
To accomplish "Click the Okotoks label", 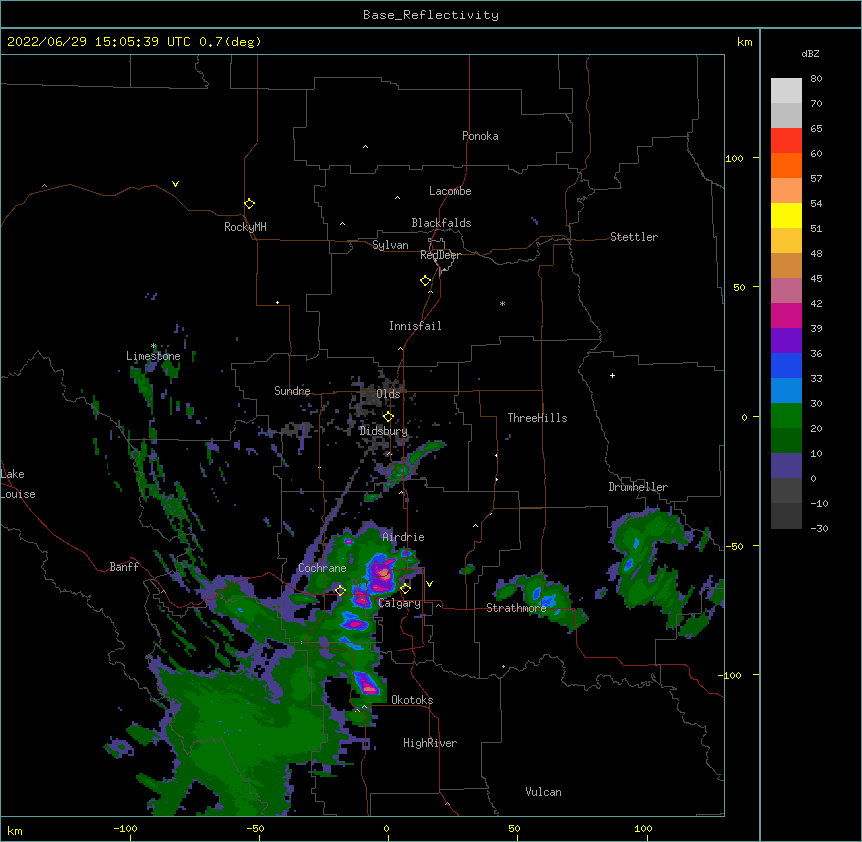I will [412, 700].
